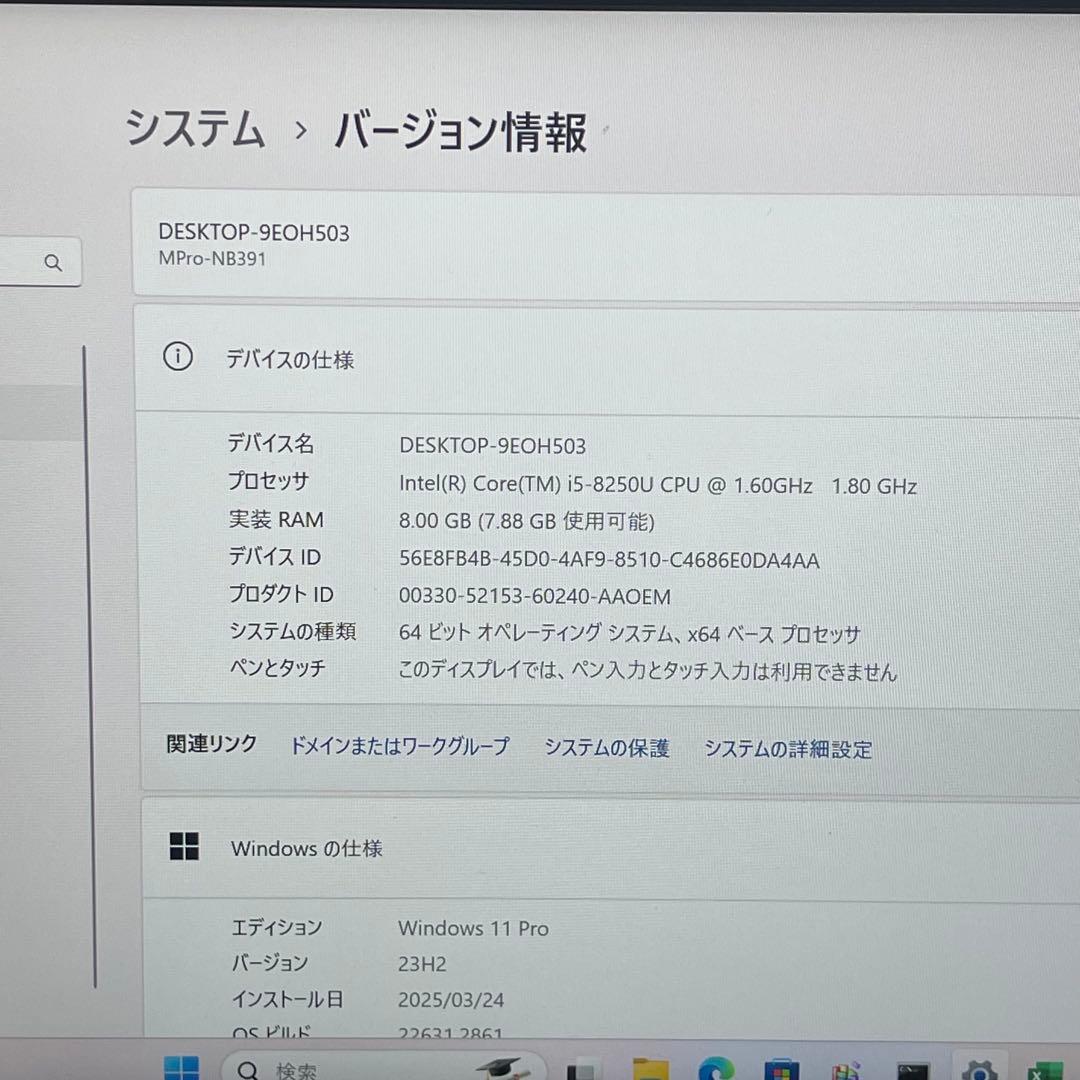Click the 実装 RAM label
The width and height of the screenshot is (1080, 1080).
pyautogui.click(x=276, y=519)
